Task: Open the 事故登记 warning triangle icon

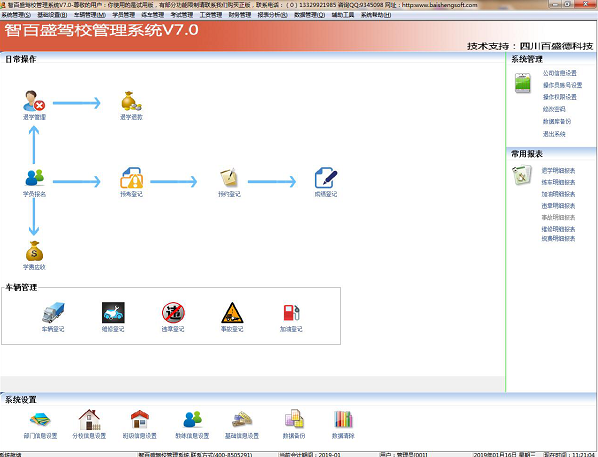Action: click(x=232, y=313)
